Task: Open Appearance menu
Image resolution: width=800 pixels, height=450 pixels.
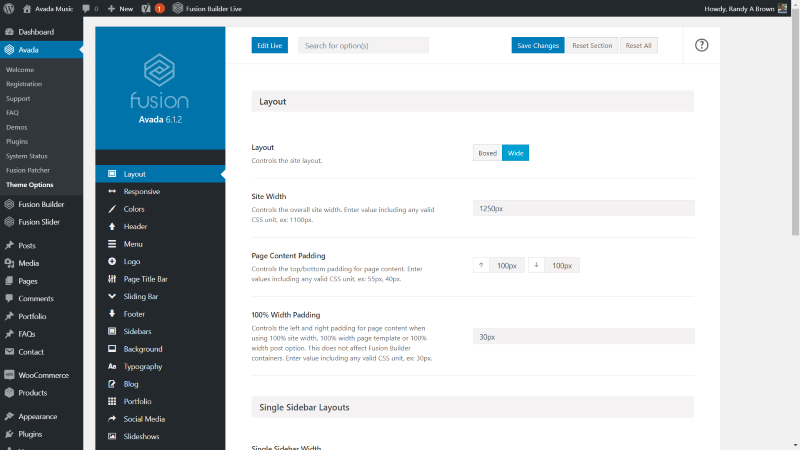Action: pos(38,416)
